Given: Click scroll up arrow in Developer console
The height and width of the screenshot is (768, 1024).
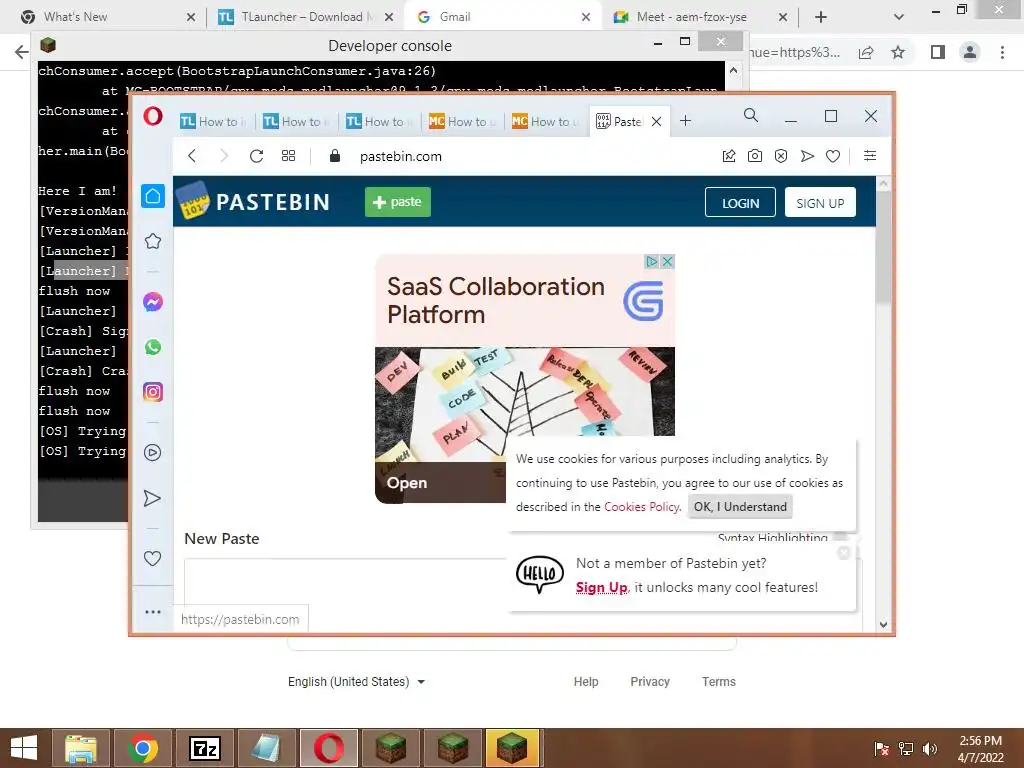Looking at the screenshot, I should 733,70.
